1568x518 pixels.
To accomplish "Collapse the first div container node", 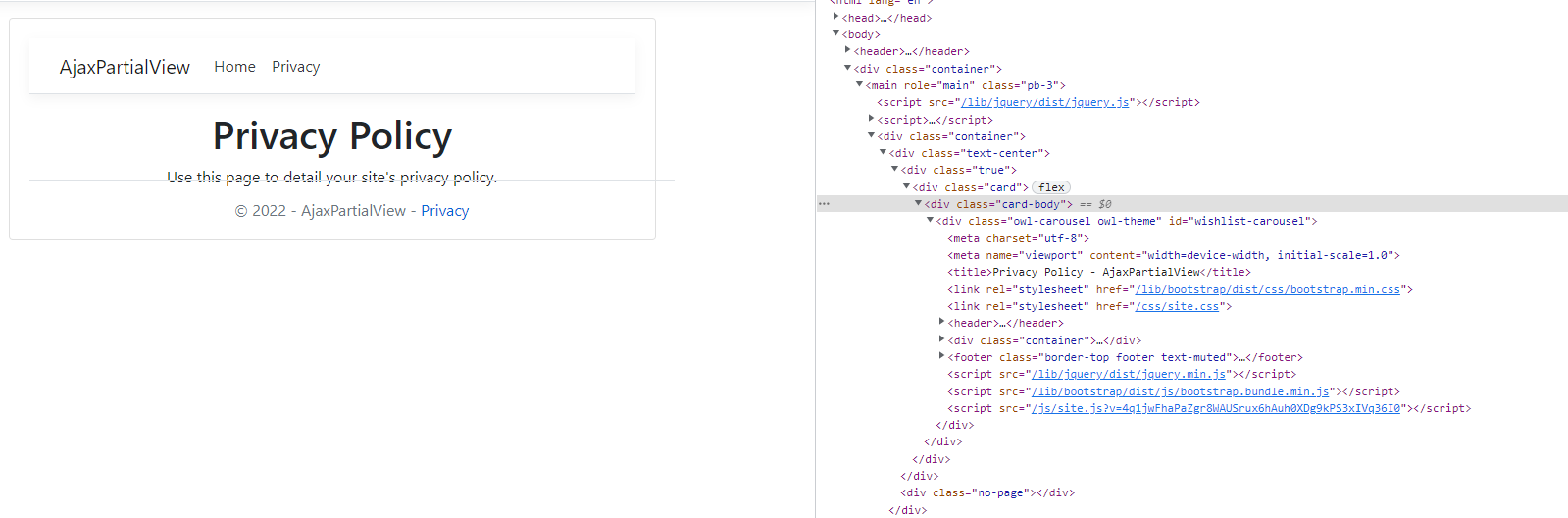I will pyautogui.click(x=848, y=68).
